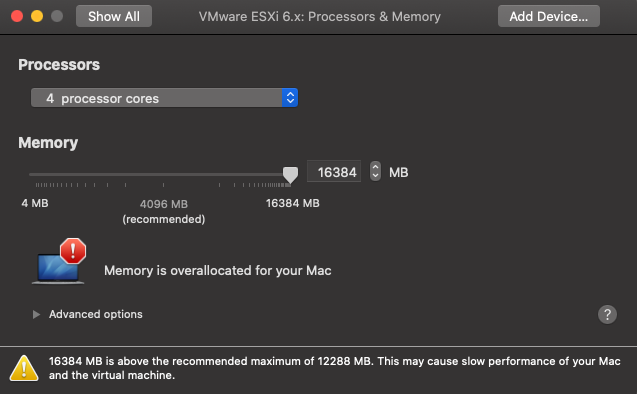Decrease memory with stepper down arrow

(x=375, y=176)
